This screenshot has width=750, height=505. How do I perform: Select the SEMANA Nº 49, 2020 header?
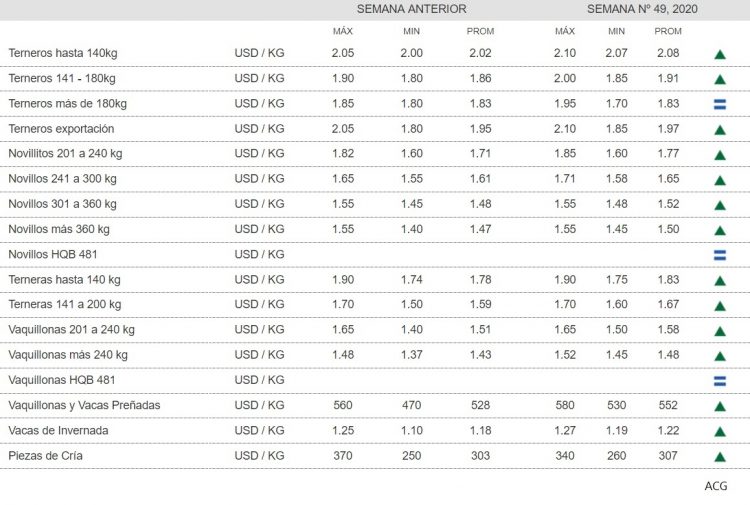click(x=642, y=9)
